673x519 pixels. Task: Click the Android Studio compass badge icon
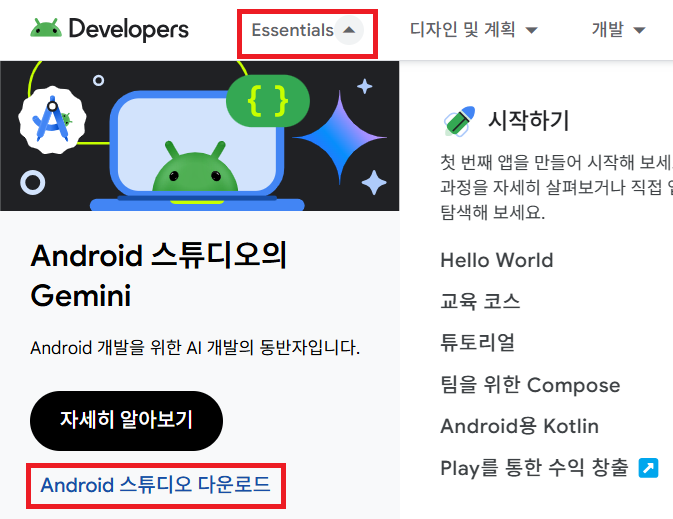52,120
